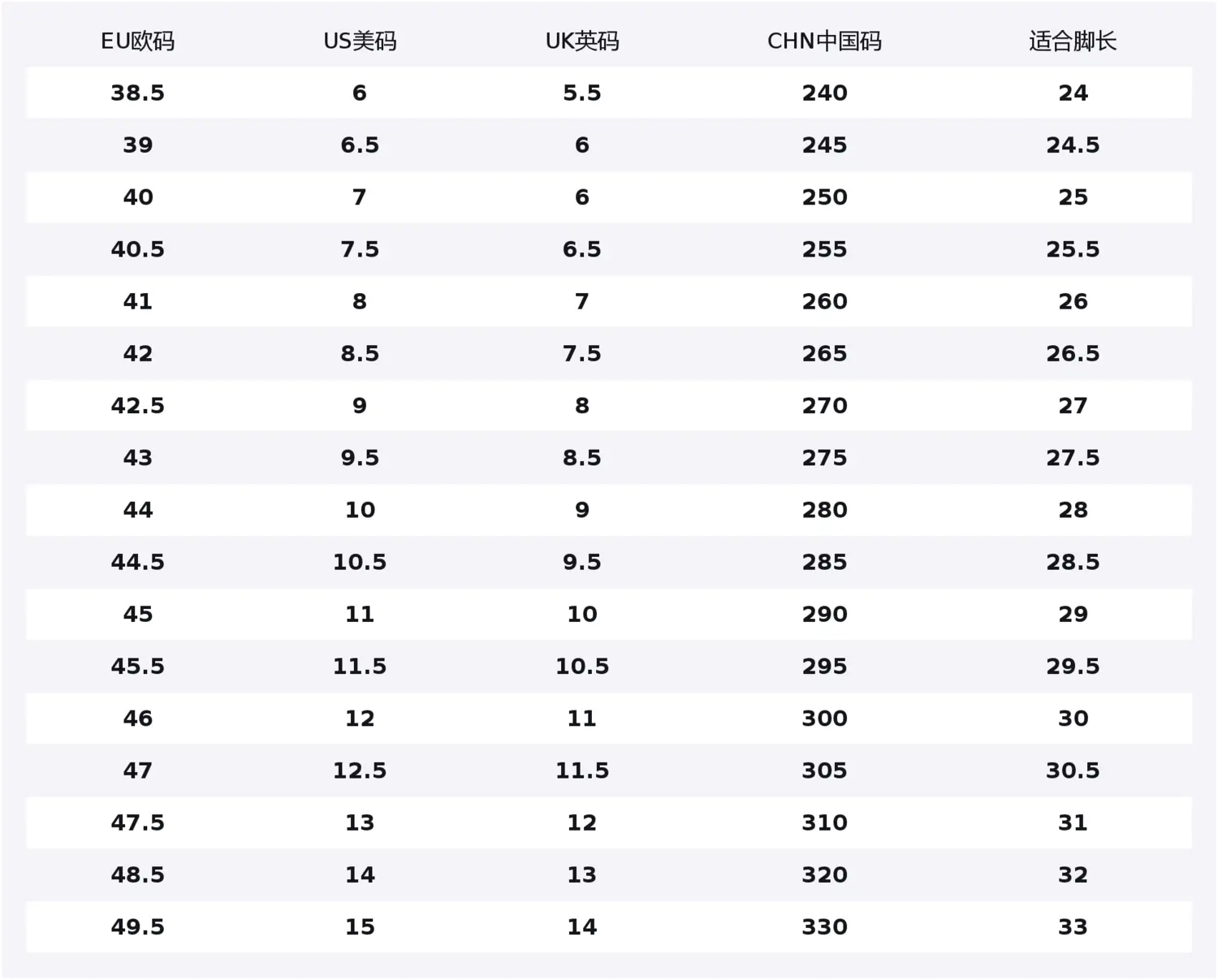Select EU size 38.5 cell
The height and width of the screenshot is (980, 1218).
(137, 93)
